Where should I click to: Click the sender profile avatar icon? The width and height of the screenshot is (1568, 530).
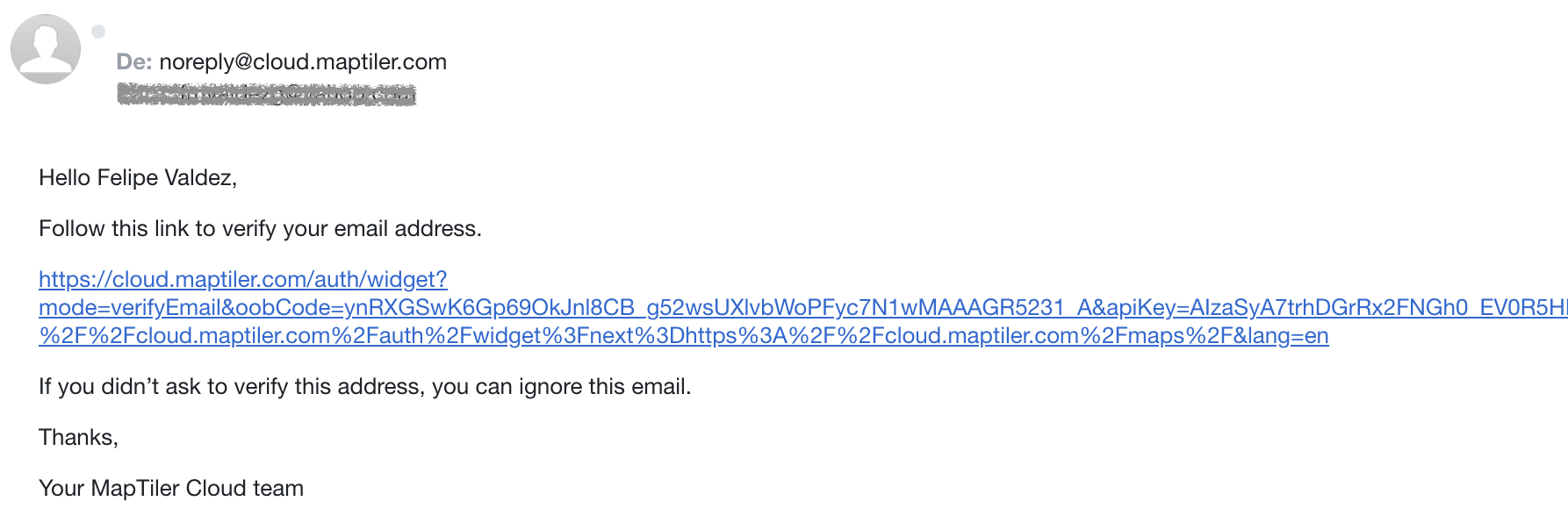coord(46,49)
